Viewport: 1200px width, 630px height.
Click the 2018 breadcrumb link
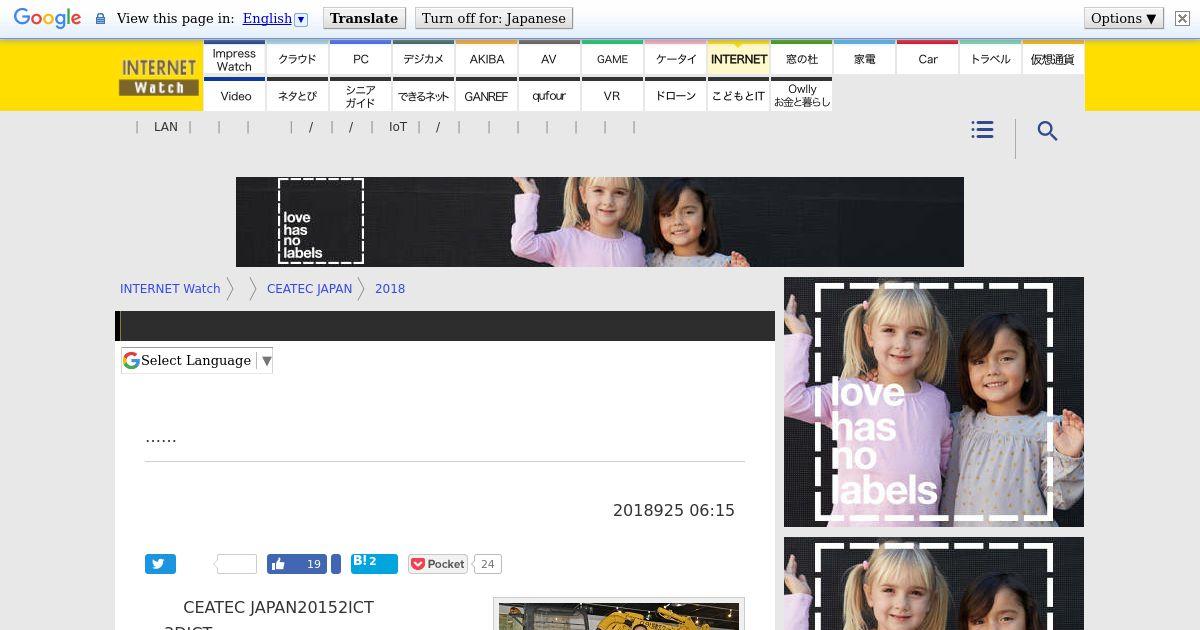click(x=390, y=289)
